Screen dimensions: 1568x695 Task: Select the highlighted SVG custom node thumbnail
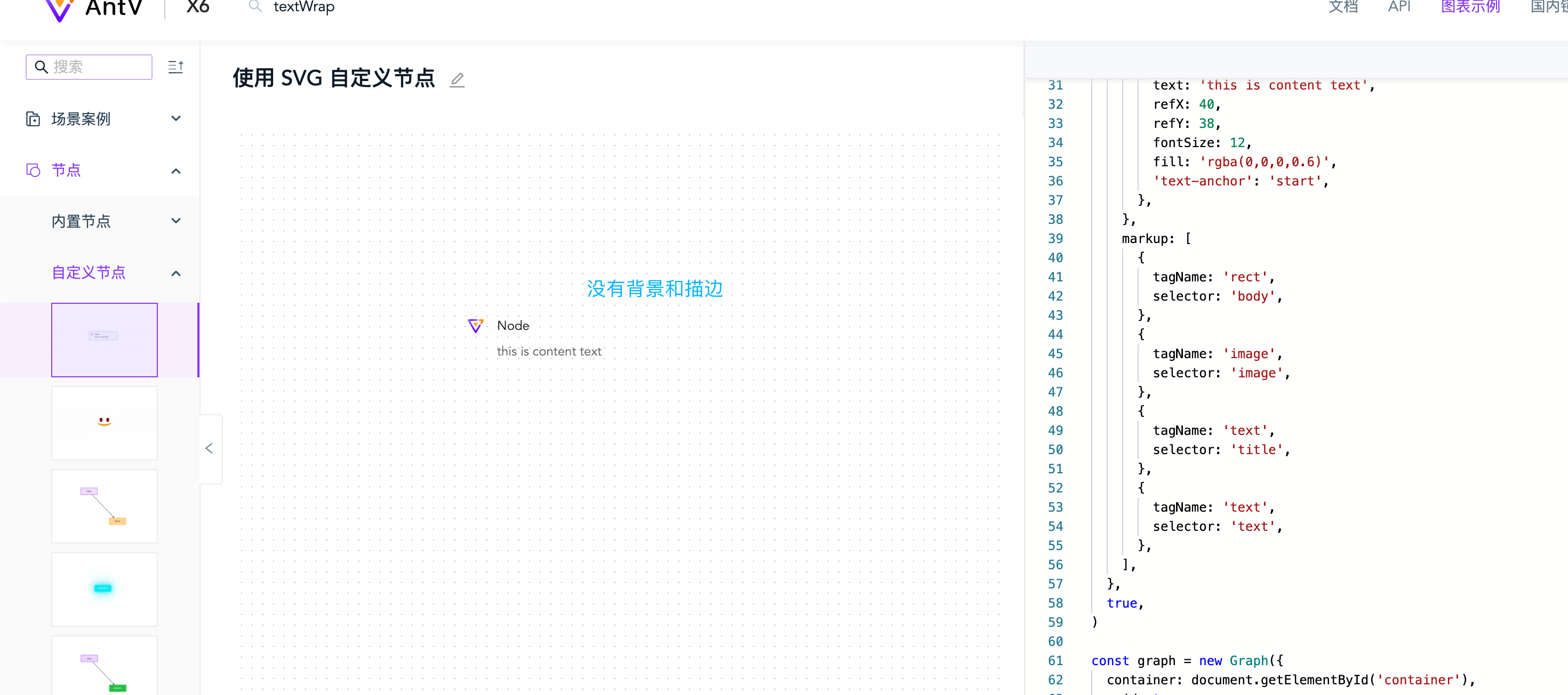(105, 340)
